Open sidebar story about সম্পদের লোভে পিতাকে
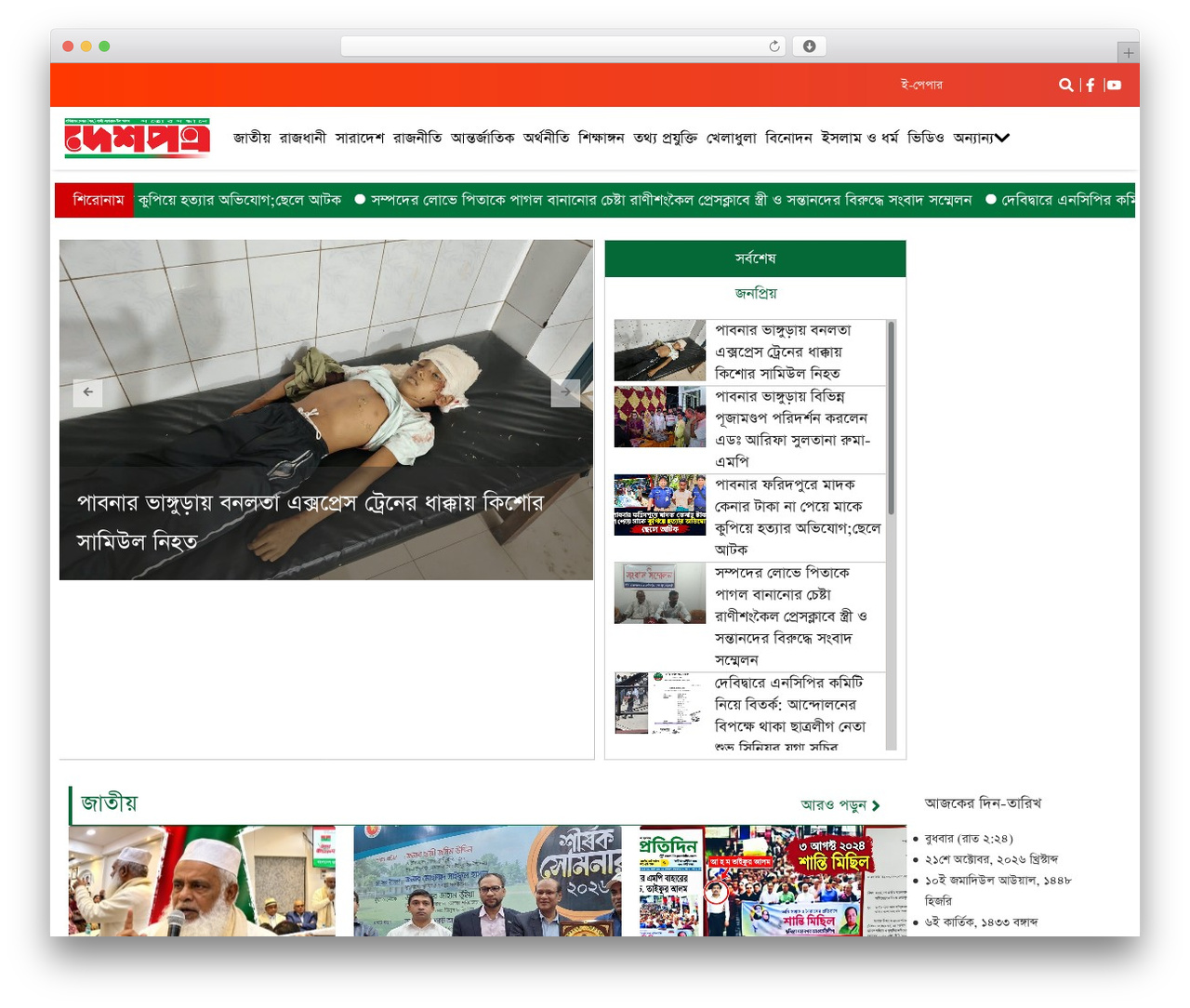The height and width of the screenshot is (1008, 1190). coord(791,616)
